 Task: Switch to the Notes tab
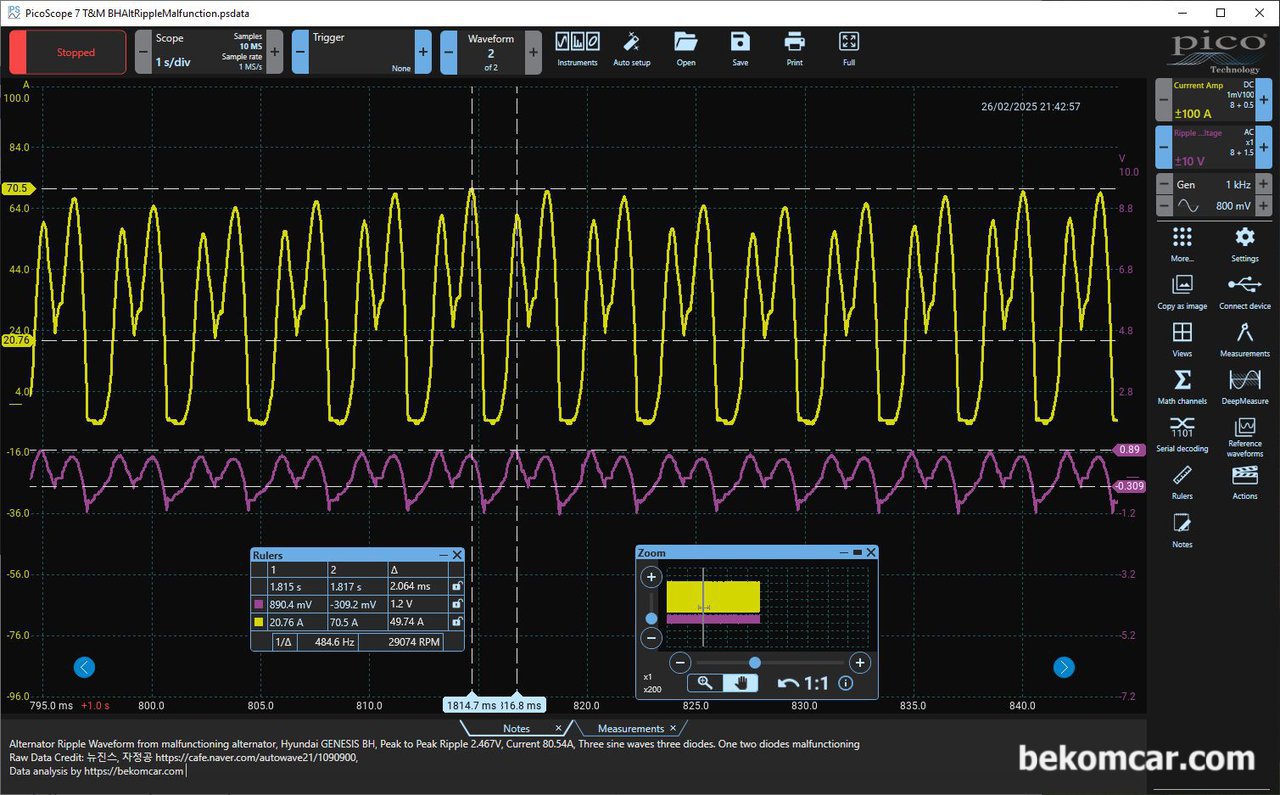(516, 728)
